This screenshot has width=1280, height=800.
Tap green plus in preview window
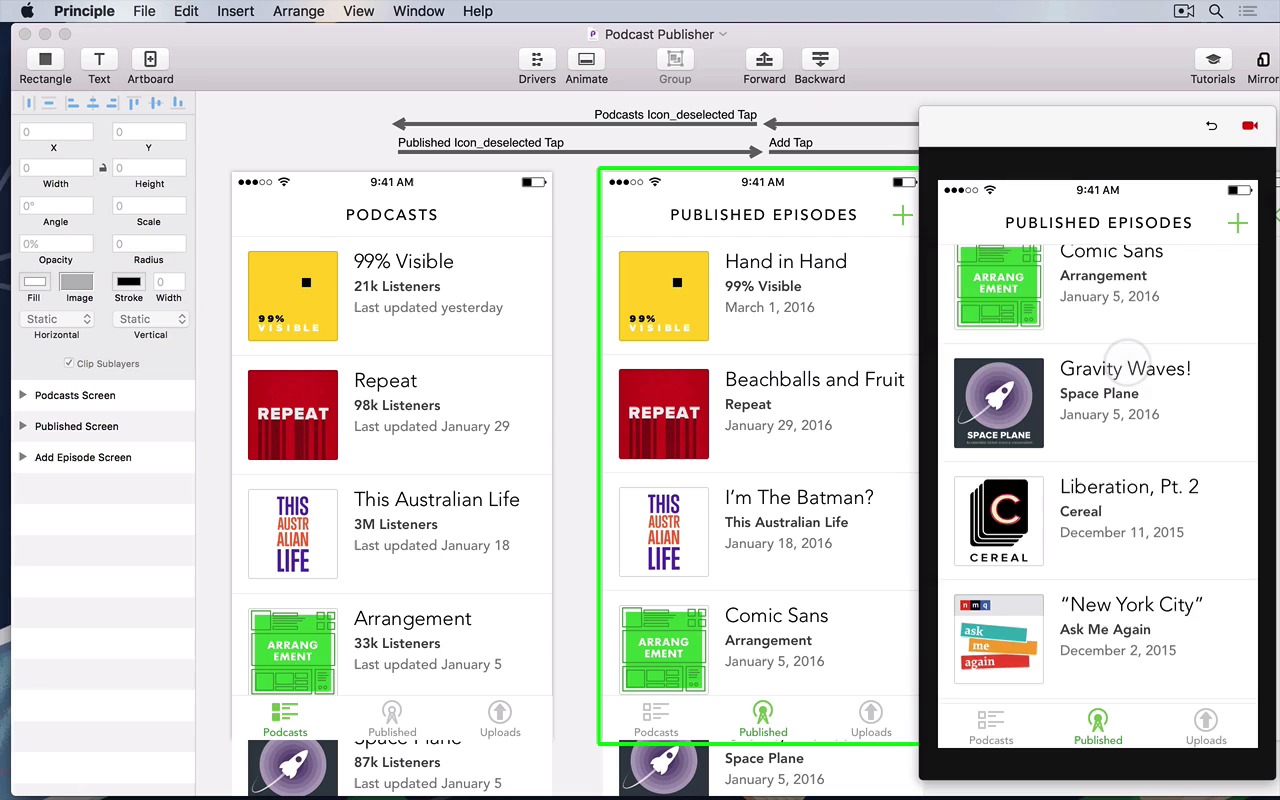coord(1238,223)
